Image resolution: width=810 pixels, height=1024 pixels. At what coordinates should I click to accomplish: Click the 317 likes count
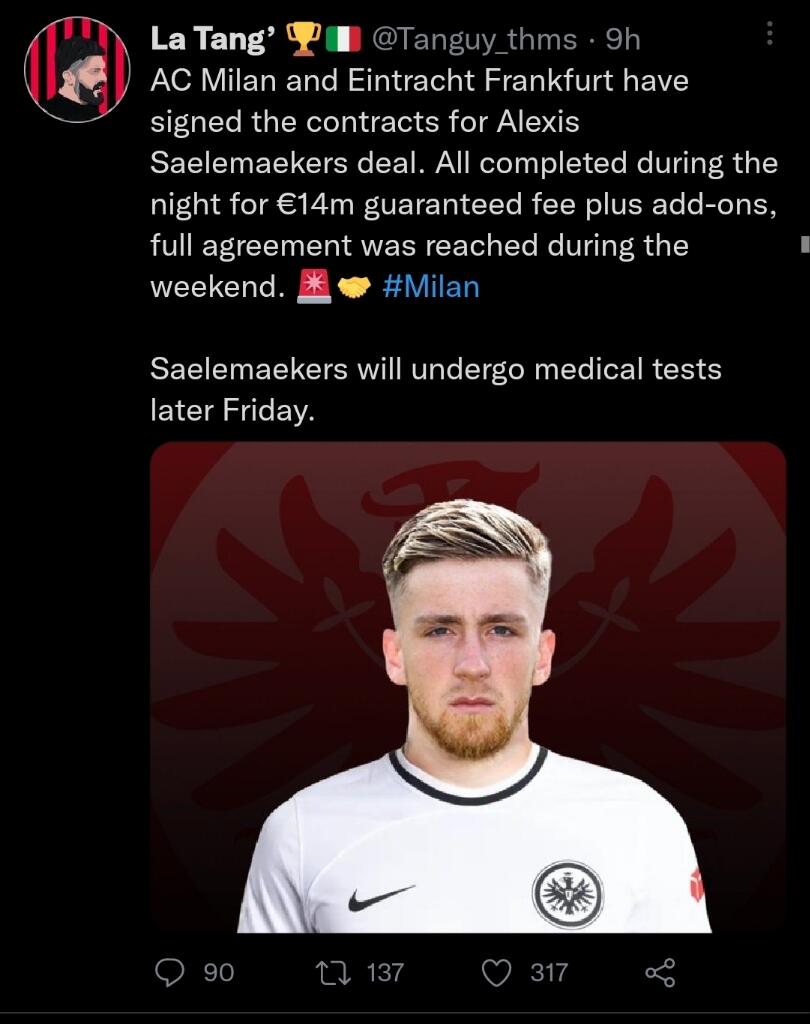click(549, 972)
